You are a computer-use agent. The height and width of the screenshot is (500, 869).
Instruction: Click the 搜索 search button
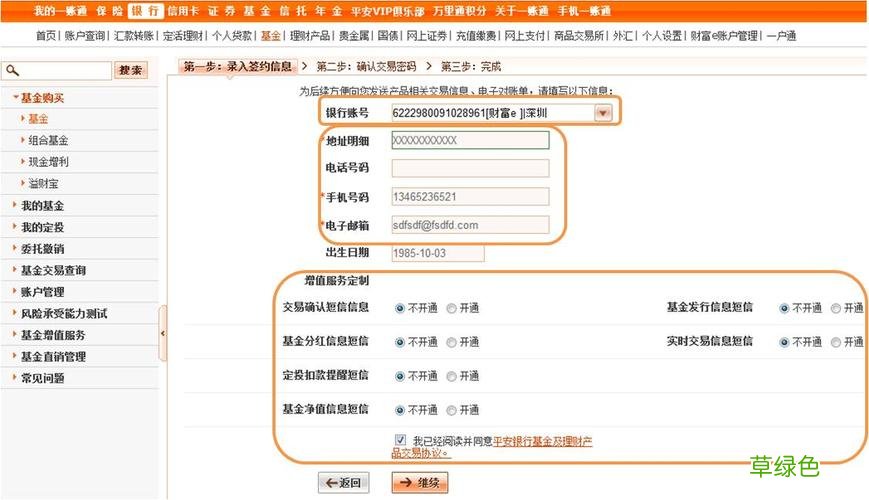point(131,70)
